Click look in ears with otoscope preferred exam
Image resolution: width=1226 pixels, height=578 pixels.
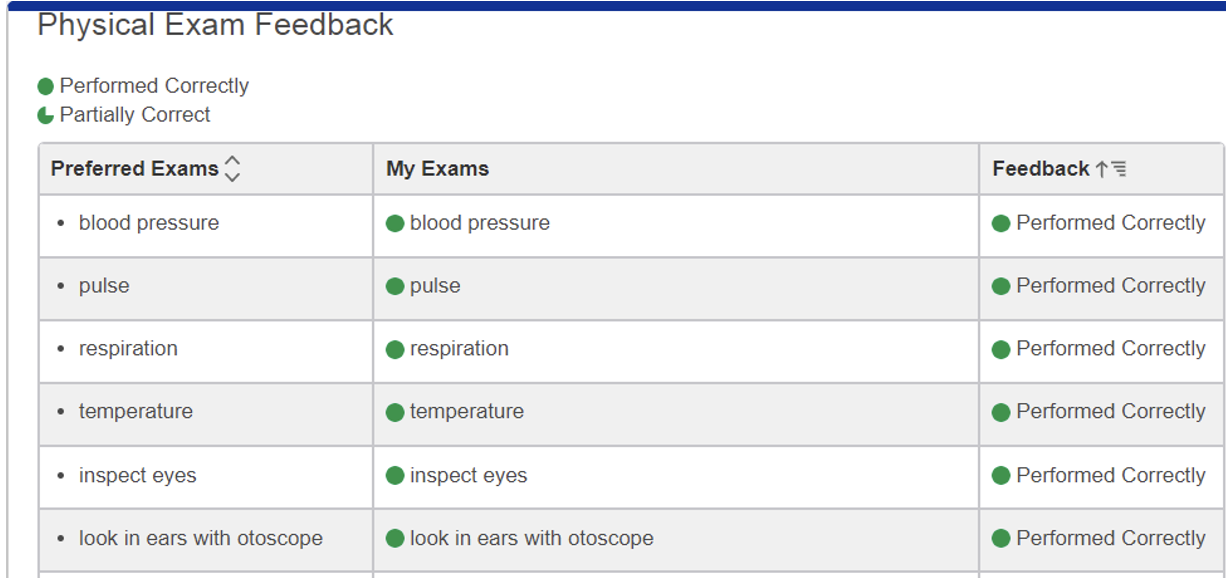point(201,539)
